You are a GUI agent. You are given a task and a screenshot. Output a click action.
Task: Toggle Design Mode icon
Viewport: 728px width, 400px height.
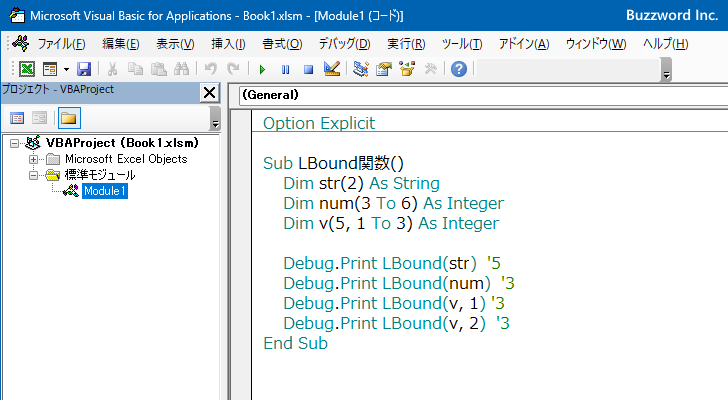(x=332, y=69)
